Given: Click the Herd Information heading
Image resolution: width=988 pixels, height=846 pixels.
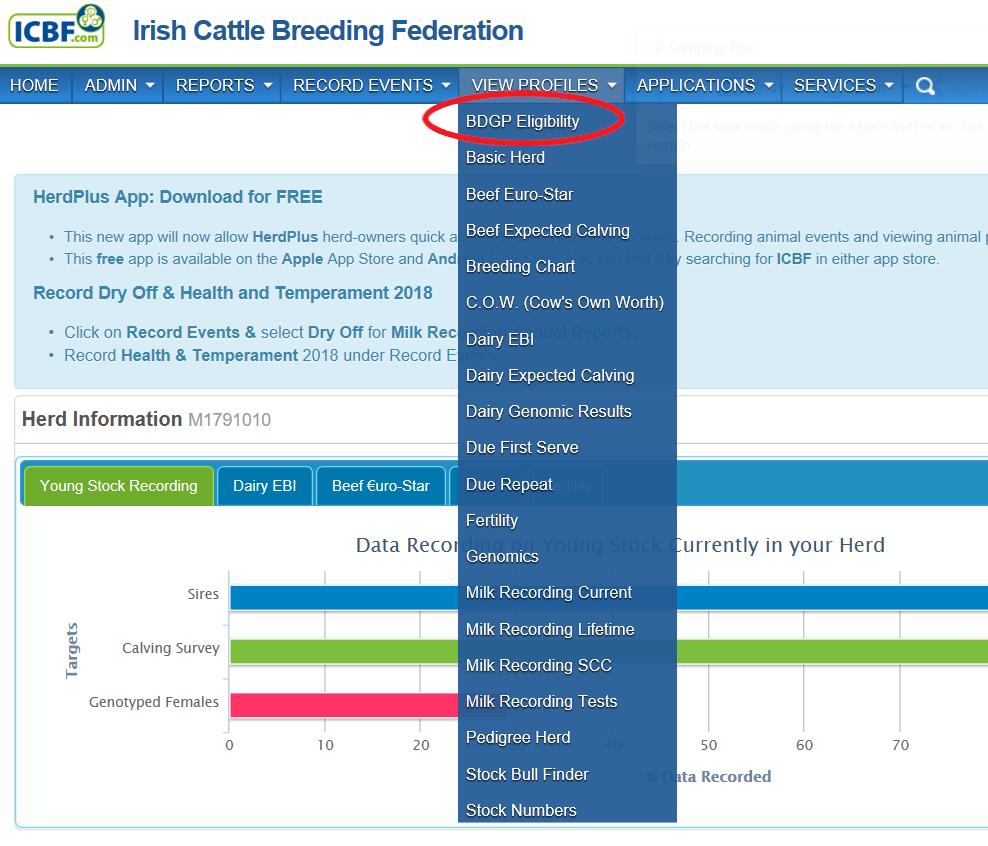Looking at the screenshot, I should pos(102,419).
